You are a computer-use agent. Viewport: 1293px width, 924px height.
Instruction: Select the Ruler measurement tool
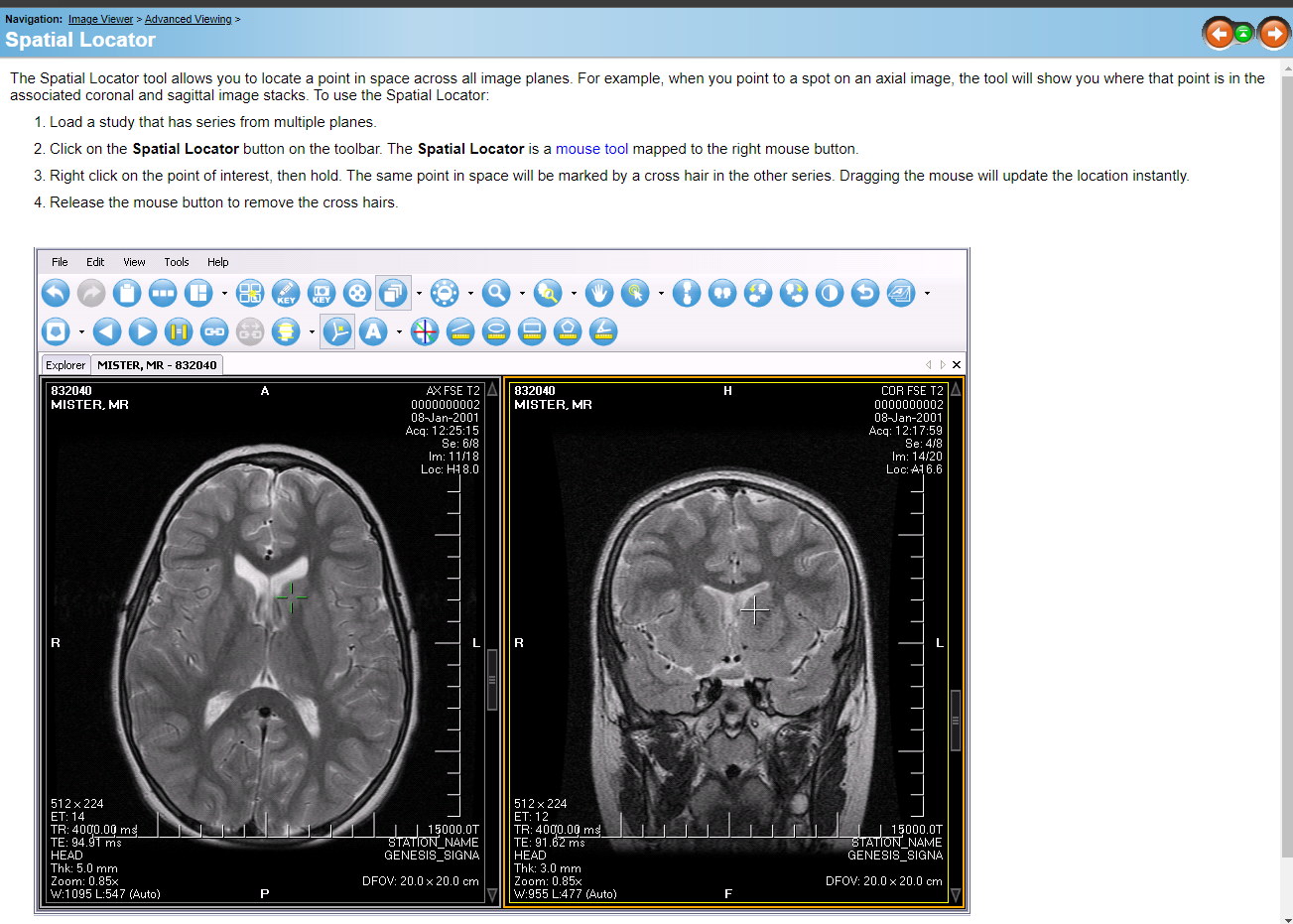click(x=460, y=330)
